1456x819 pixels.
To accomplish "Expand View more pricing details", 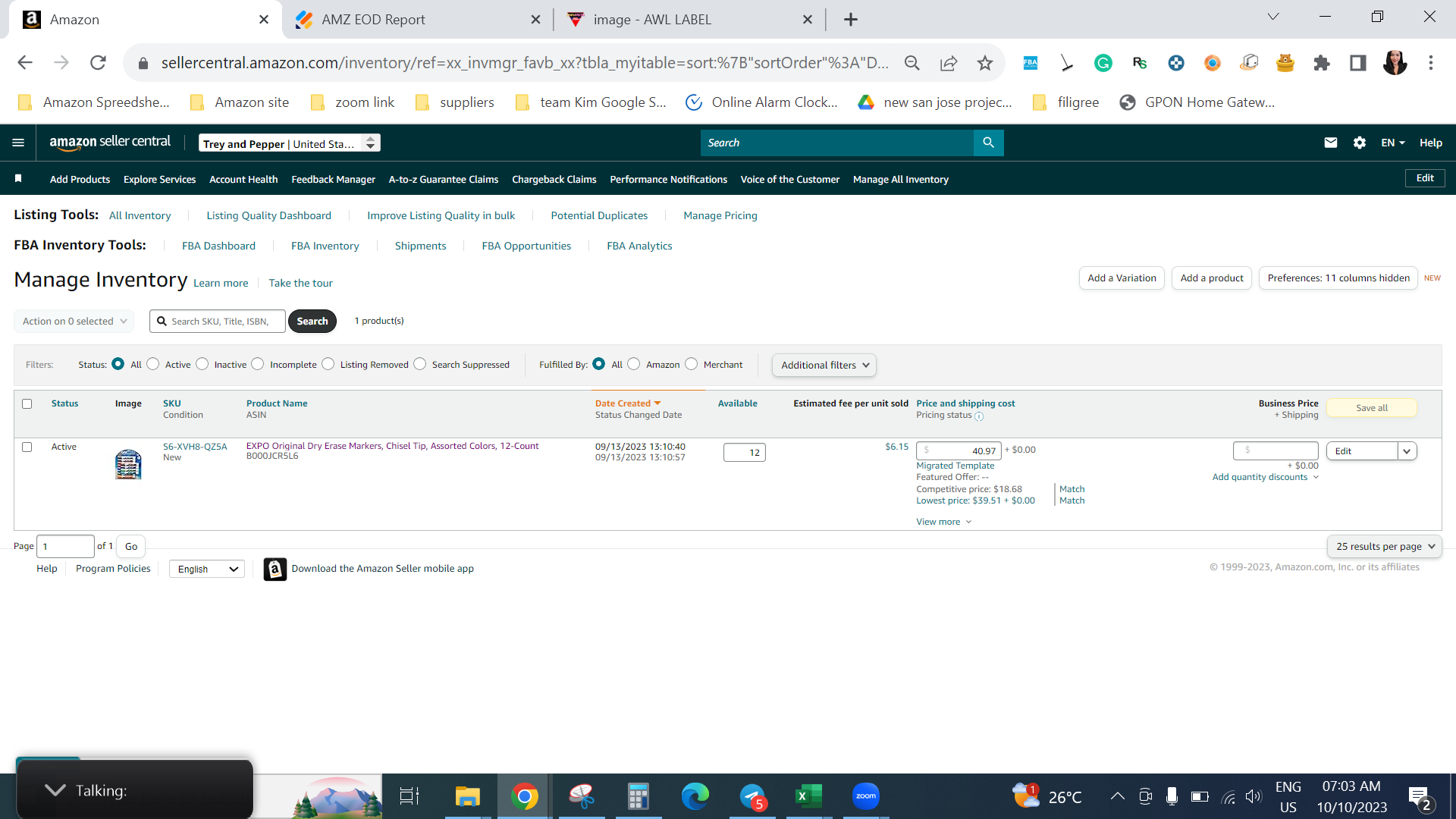I will point(944,522).
